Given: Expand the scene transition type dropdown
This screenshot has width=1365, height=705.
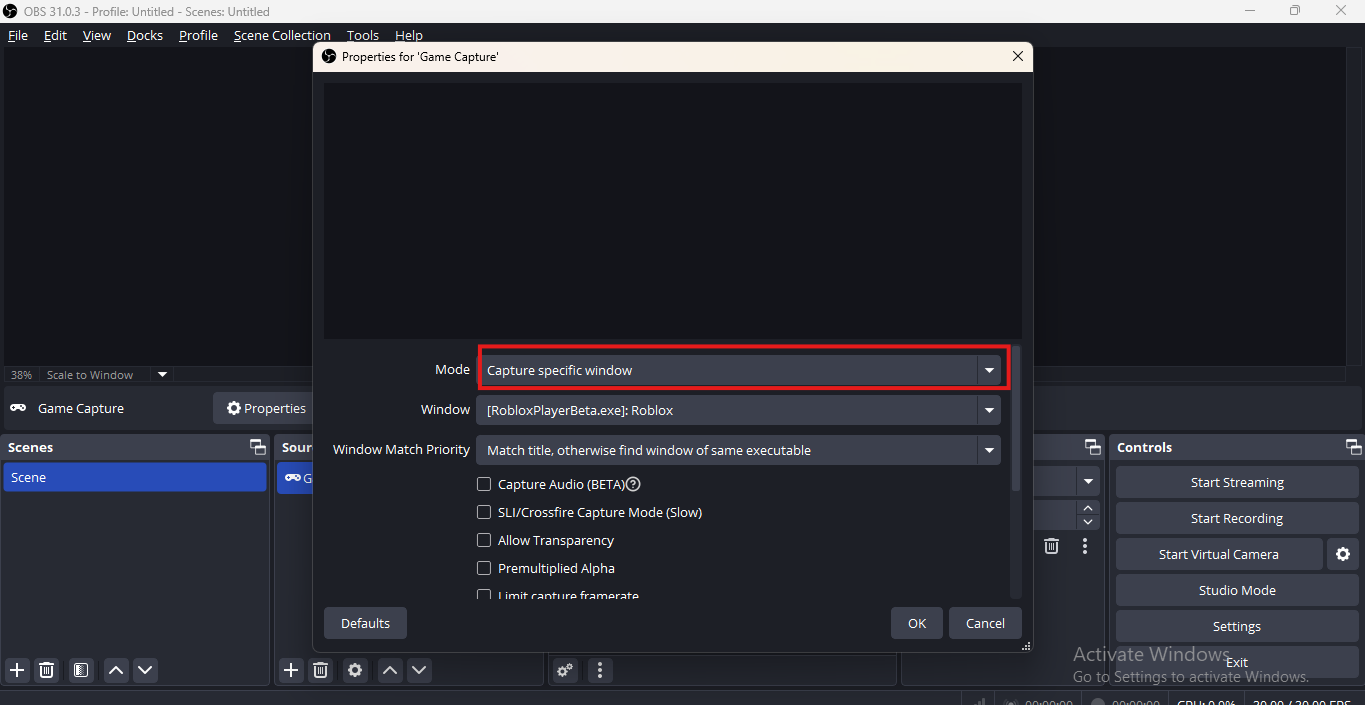Looking at the screenshot, I should click(x=1088, y=482).
